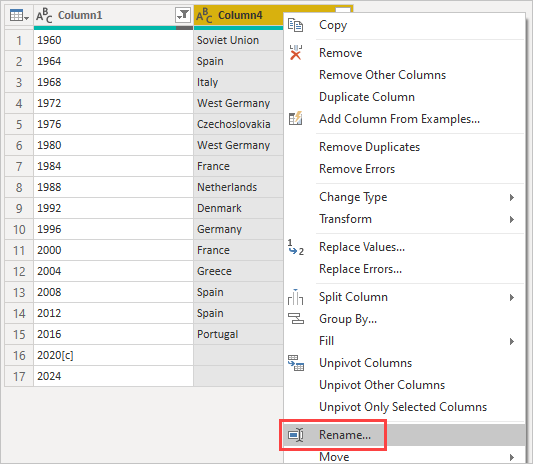Click the Unpivot Columns icon
Viewport: 533px width, 464px height.
[296, 363]
